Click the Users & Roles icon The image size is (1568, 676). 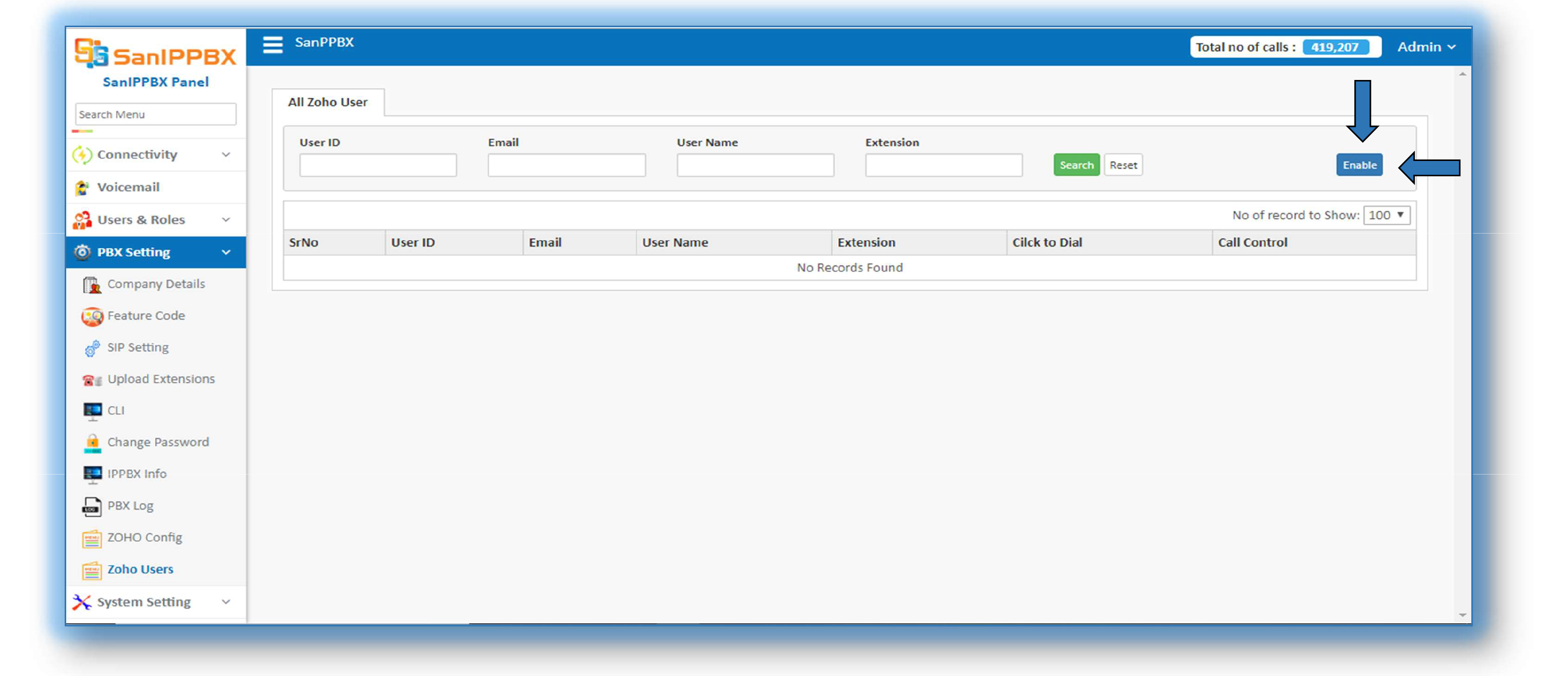pos(82,220)
